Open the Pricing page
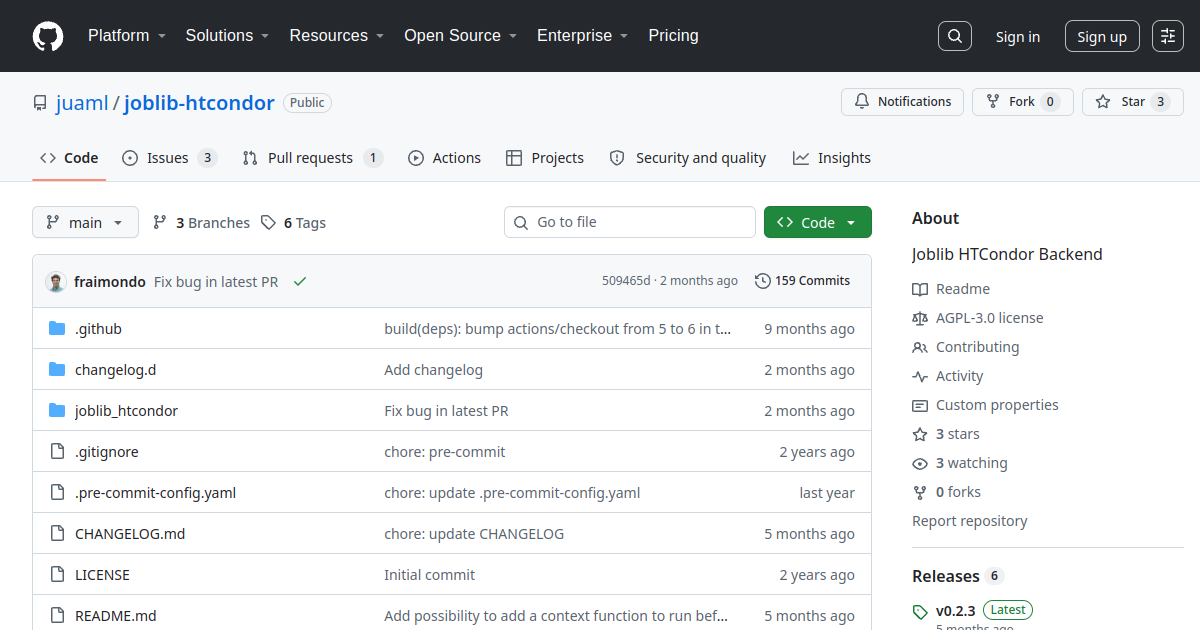The height and width of the screenshot is (630, 1200). click(673, 36)
